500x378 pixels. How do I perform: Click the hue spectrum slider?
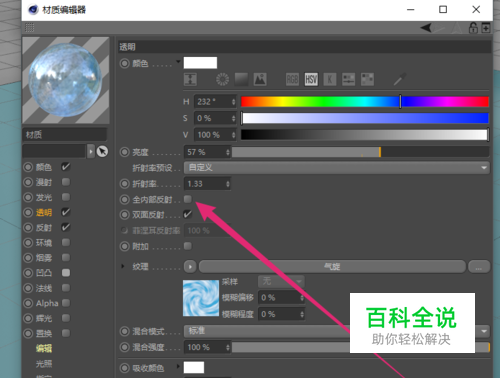pos(365,102)
